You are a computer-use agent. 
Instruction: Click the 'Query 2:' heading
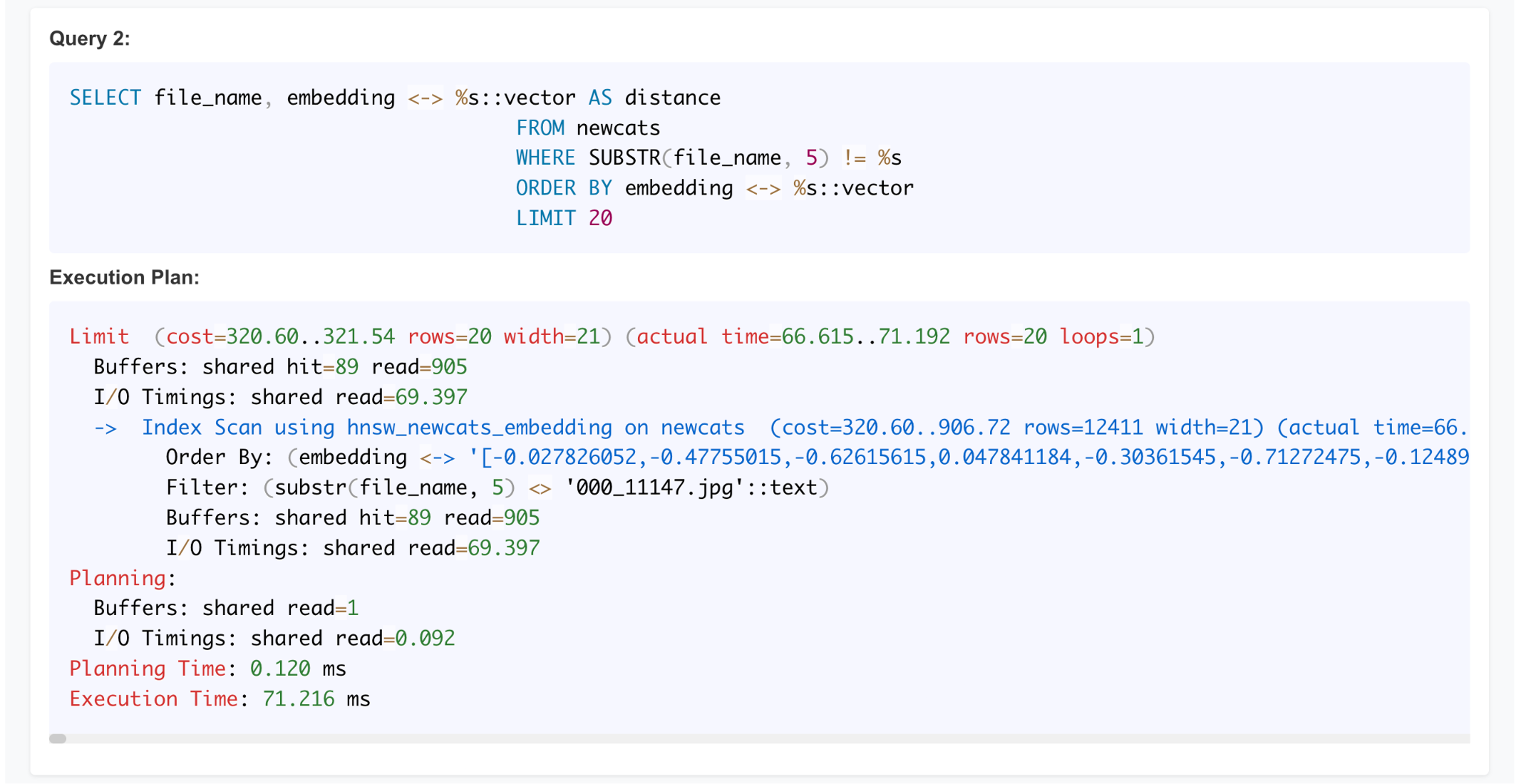tap(90, 39)
